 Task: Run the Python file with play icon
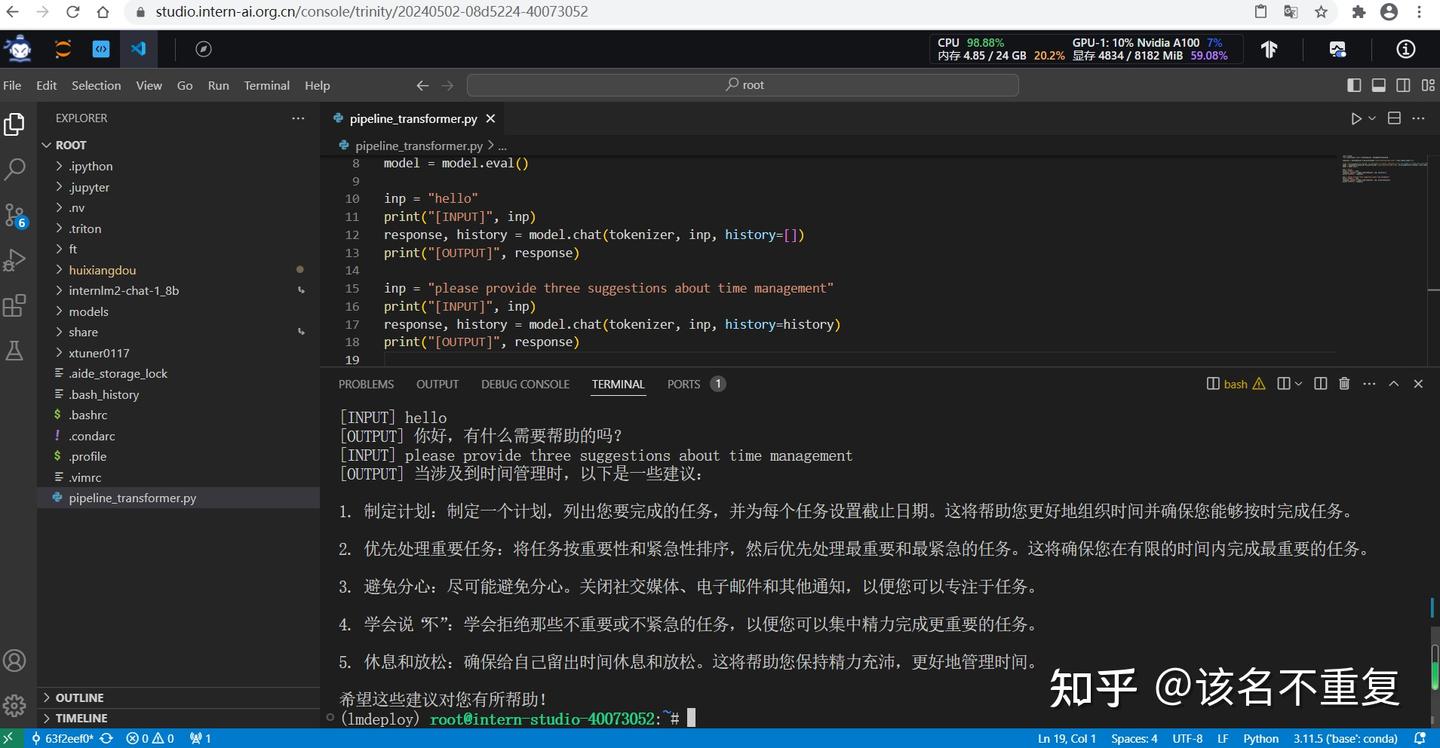[x=1356, y=118]
